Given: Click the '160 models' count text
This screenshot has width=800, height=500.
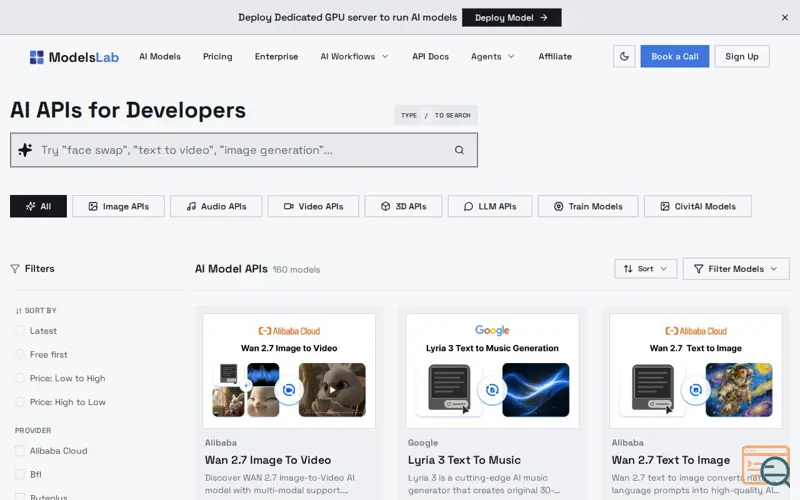Looking at the screenshot, I should 296,270.
